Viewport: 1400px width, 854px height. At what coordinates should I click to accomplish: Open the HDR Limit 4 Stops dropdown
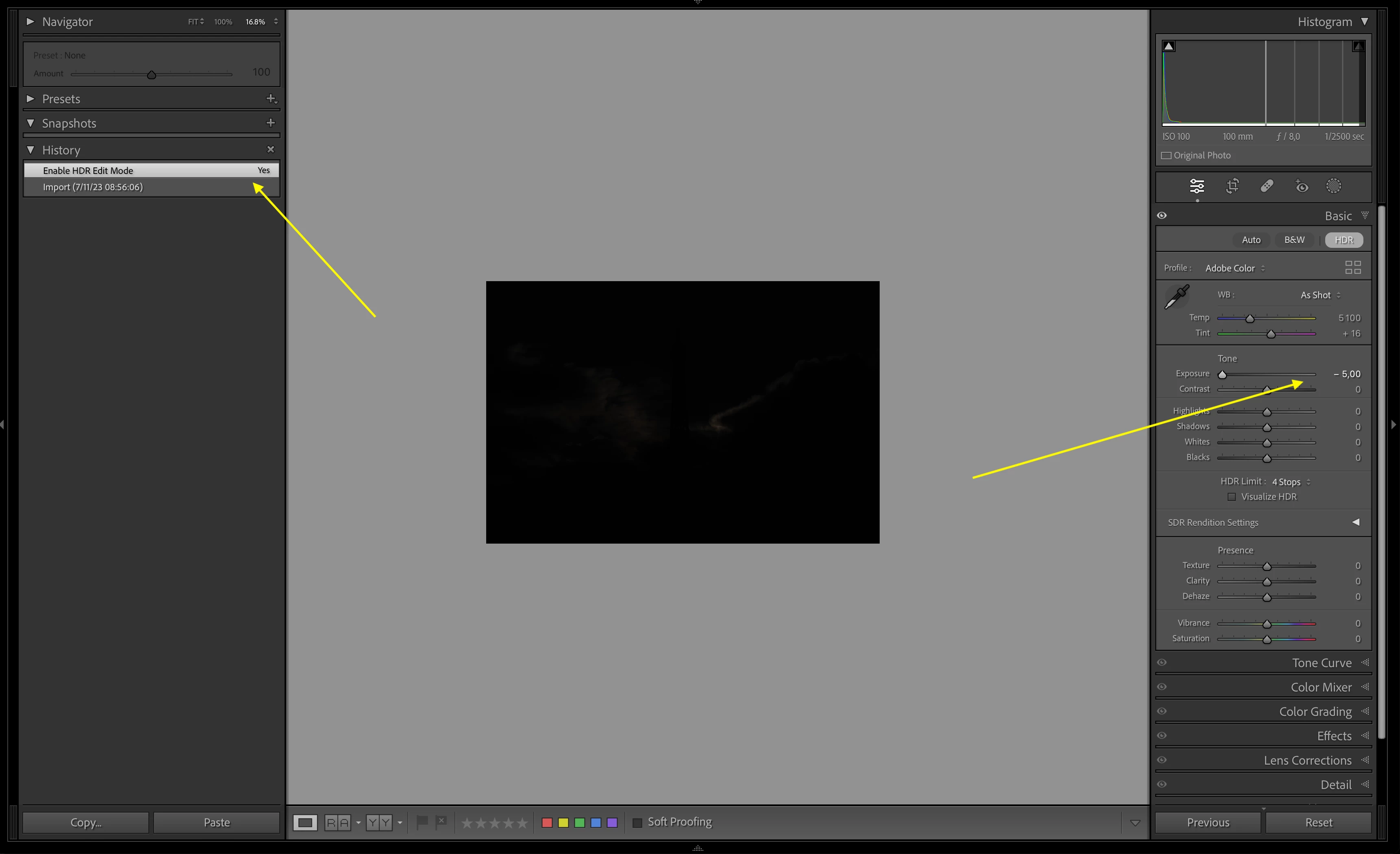(x=1290, y=481)
